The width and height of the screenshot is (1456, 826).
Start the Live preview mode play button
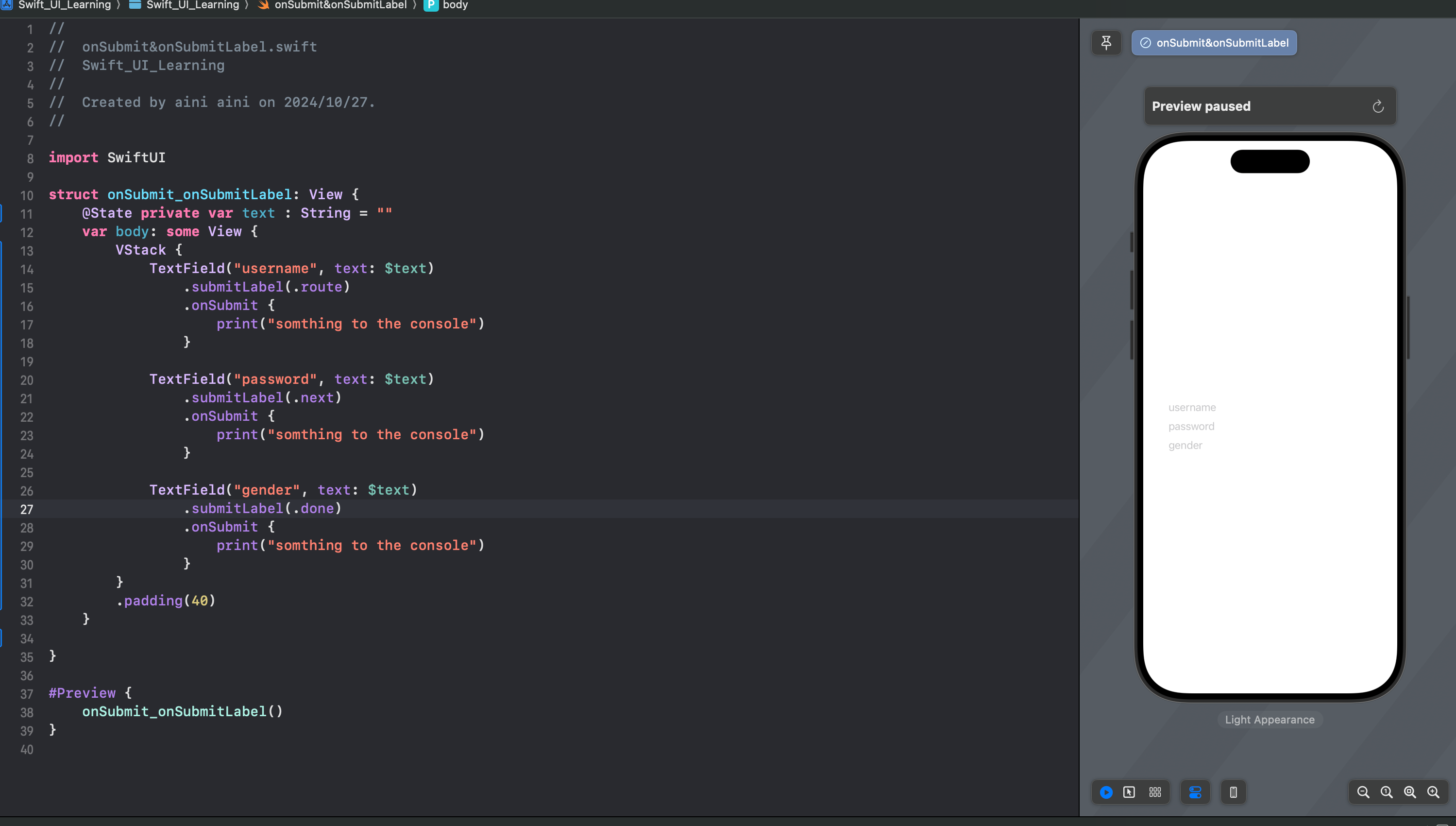(1106, 792)
